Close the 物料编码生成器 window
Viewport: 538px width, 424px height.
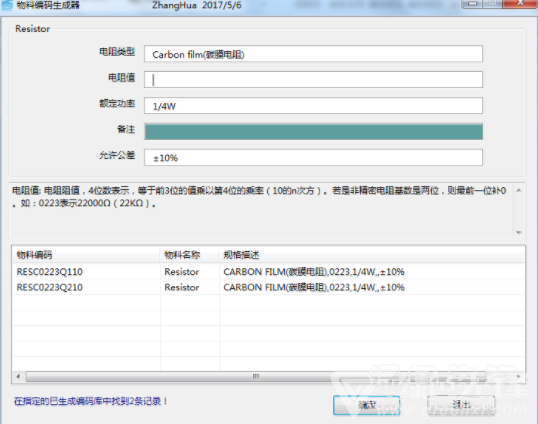520,4
